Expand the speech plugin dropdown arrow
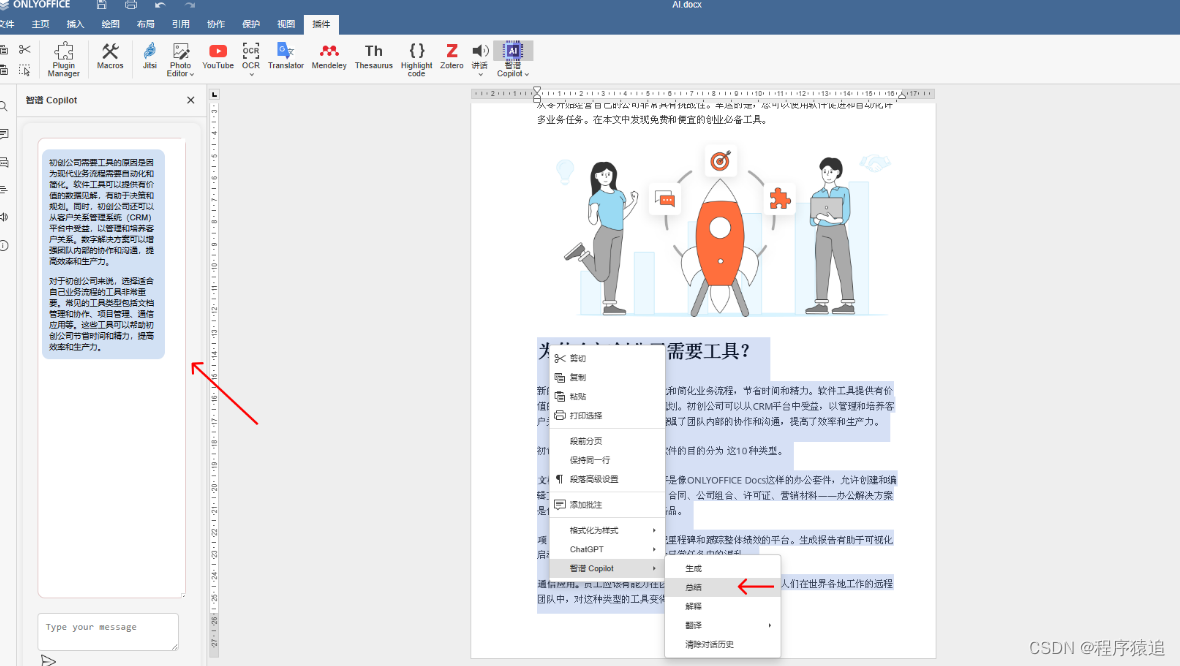This screenshot has width=1180, height=666. pyautogui.click(x=480, y=75)
